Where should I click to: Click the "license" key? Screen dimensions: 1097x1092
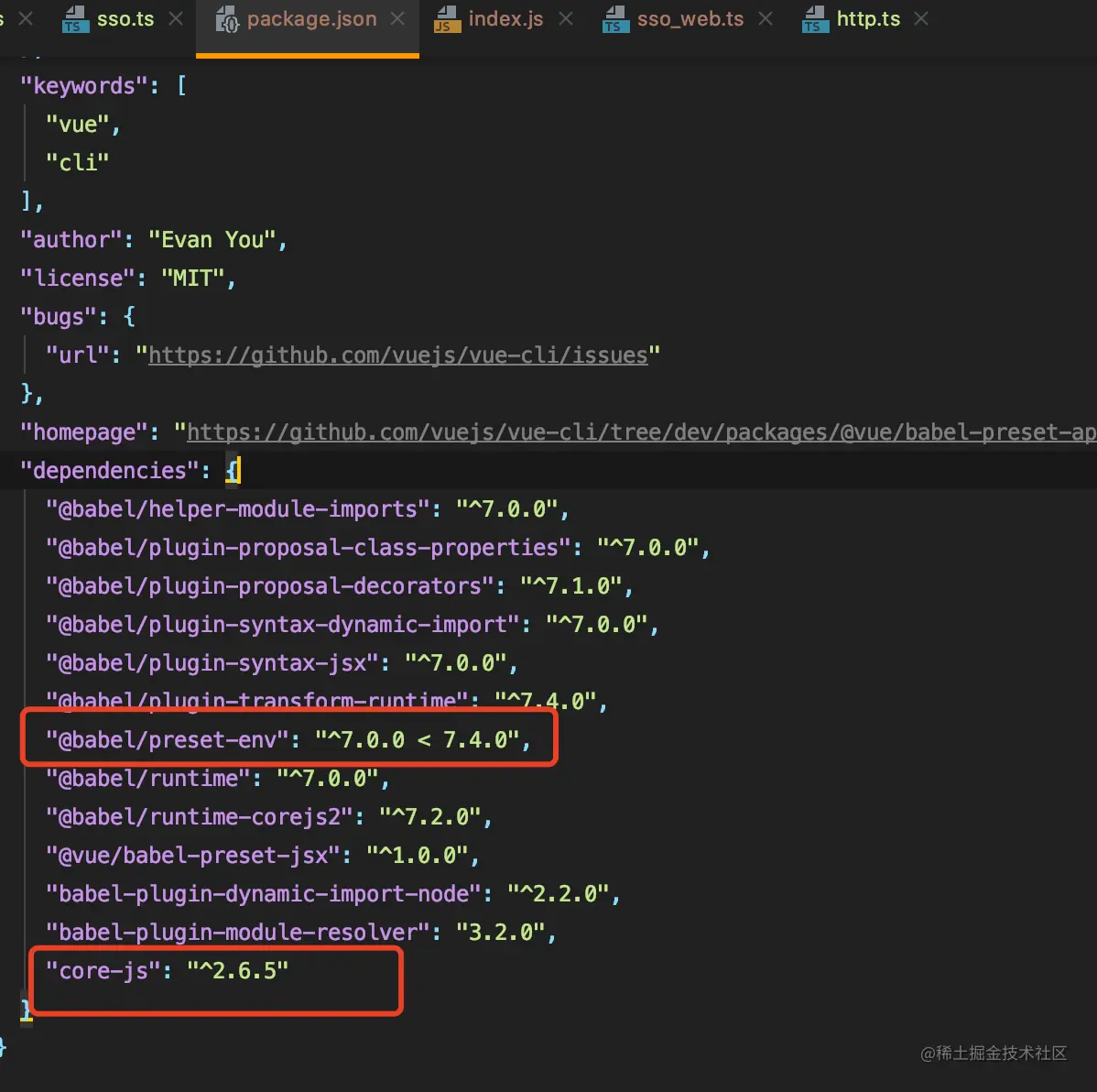click(x=77, y=278)
